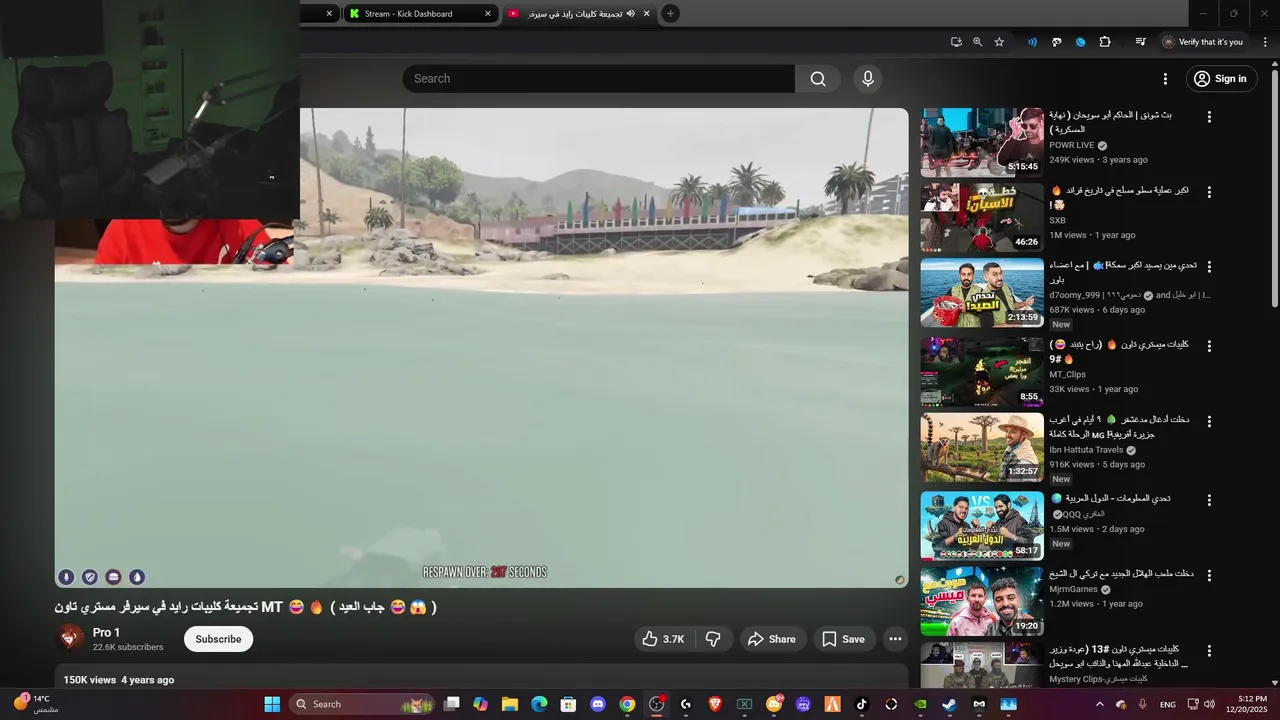The image size is (1280, 720).
Task: Open TikTok from the taskbar
Action: pyautogui.click(x=862, y=704)
